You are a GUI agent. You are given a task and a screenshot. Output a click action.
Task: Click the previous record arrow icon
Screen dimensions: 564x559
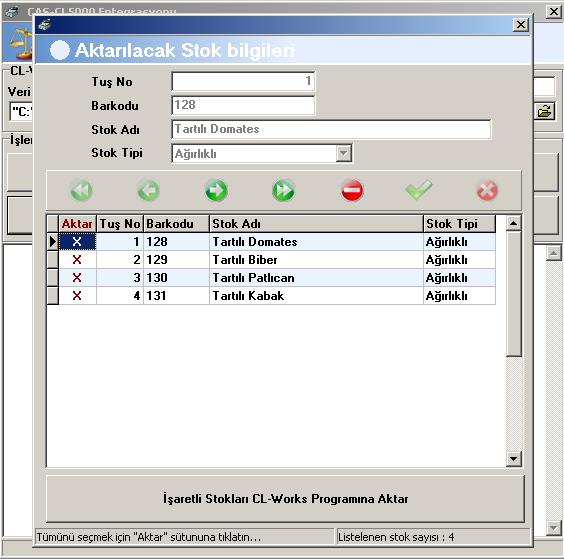coord(149,190)
